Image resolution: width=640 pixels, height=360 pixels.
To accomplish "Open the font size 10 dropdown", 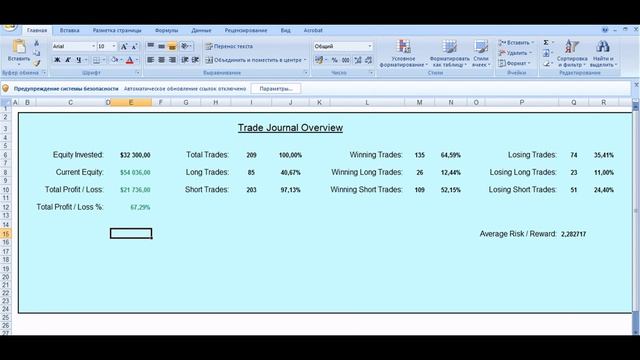I will (114, 47).
